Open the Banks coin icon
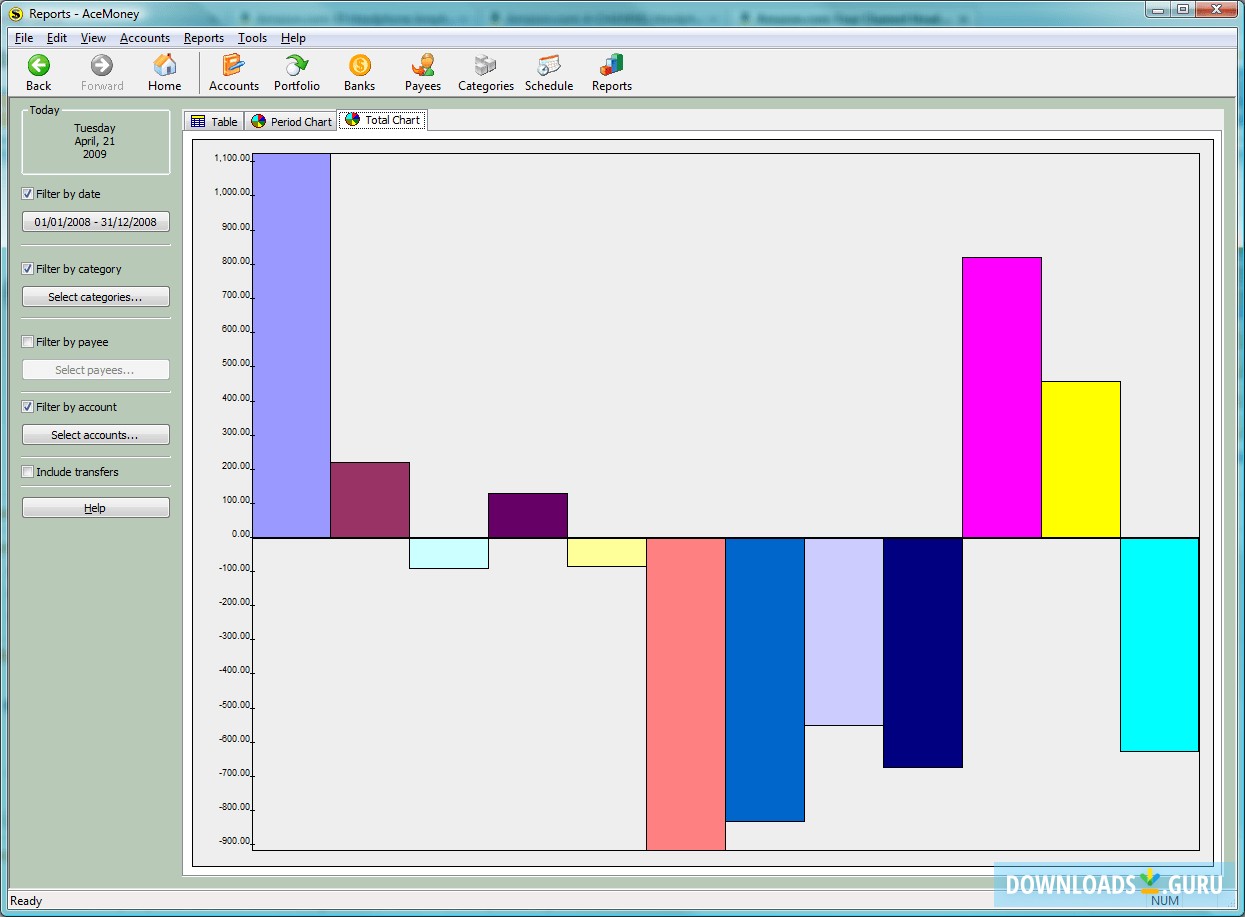 360,66
